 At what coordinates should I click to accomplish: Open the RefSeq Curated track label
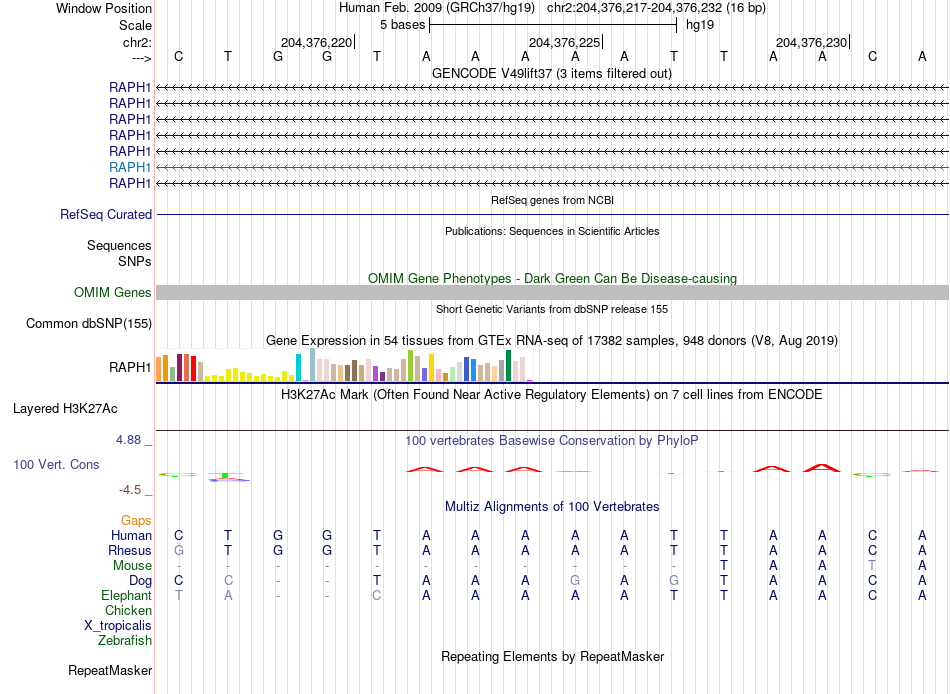tap(106, 215)
